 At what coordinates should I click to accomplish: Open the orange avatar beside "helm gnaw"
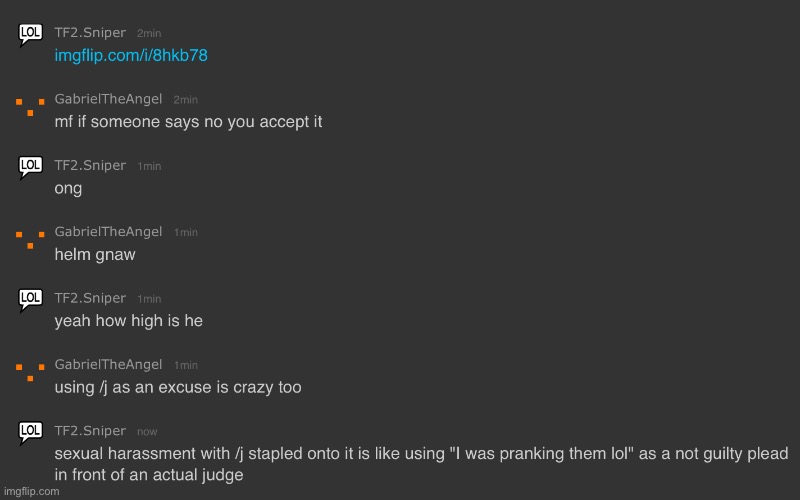(30, 237)
